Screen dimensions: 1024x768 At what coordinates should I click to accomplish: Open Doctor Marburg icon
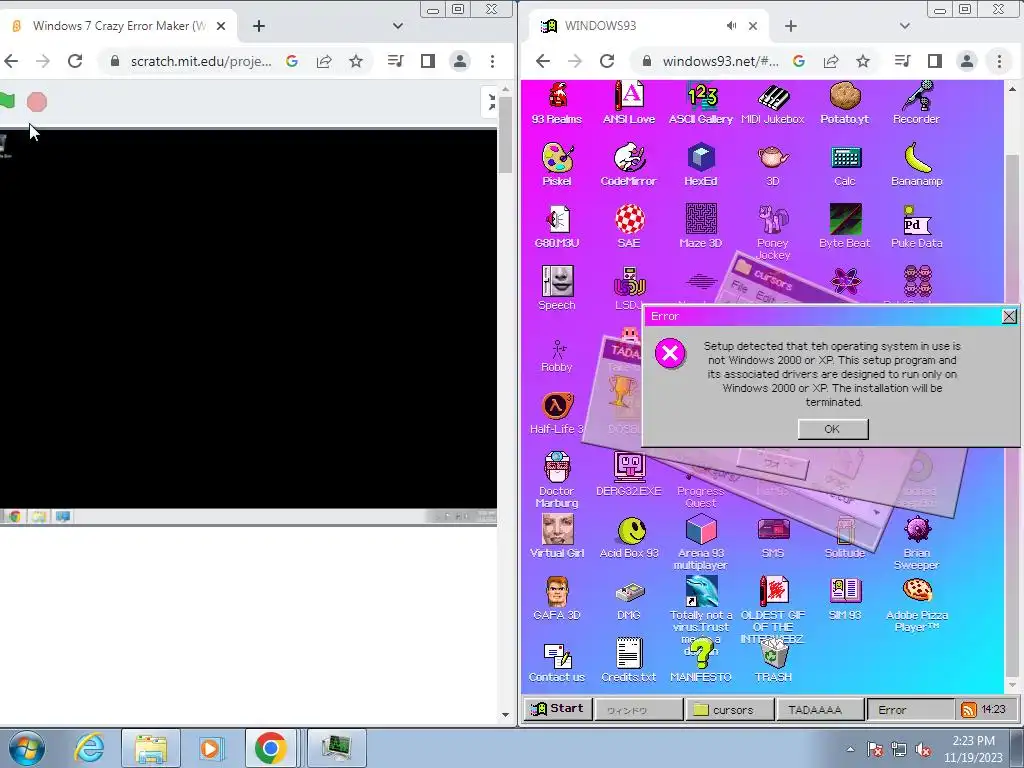pyautogui.click(x=556, y=480)
